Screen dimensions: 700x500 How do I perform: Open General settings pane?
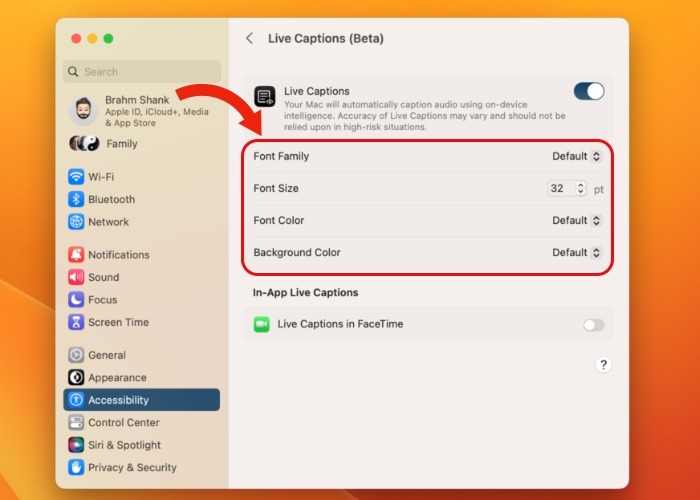[x=142, y=355]
